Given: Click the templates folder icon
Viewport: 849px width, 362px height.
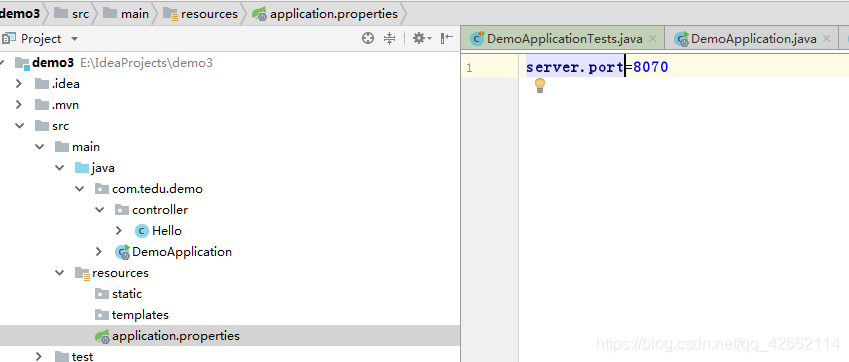Looking at the screenshot, I should pos(102,315).
